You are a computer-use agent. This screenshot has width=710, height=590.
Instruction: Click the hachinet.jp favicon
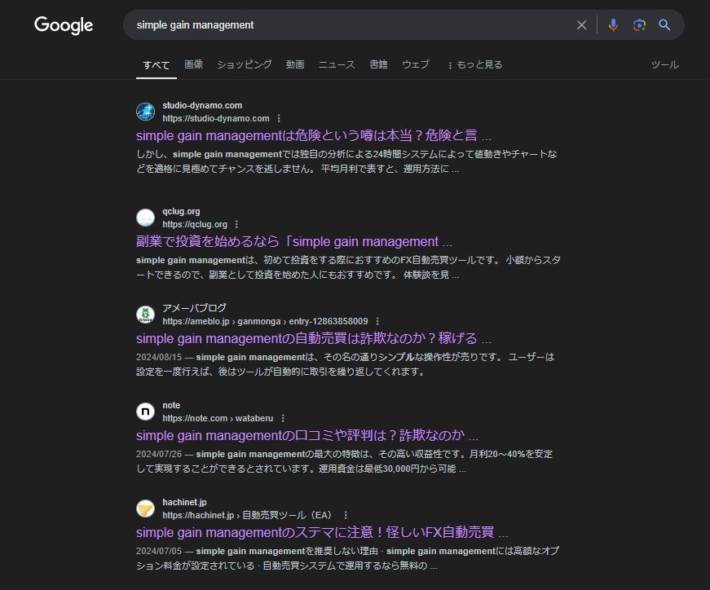145,508
